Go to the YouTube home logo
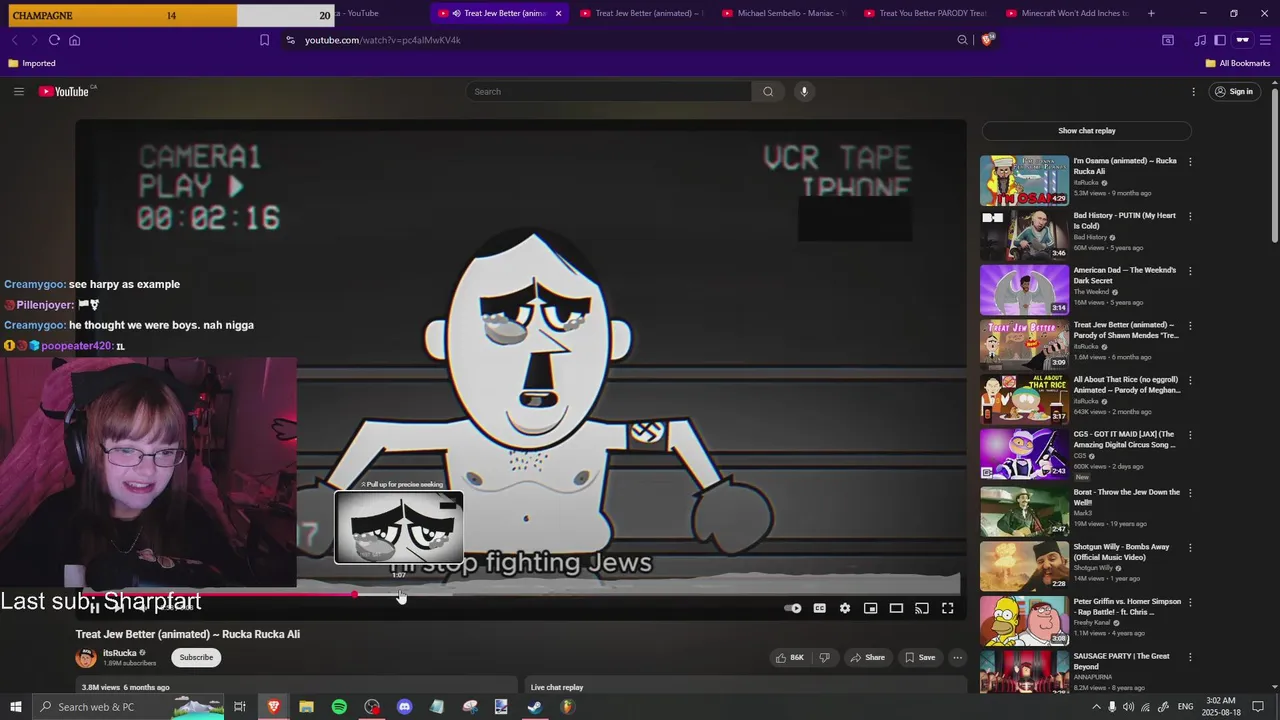Viewport: 1280px width, 720px height. [66, 91]
